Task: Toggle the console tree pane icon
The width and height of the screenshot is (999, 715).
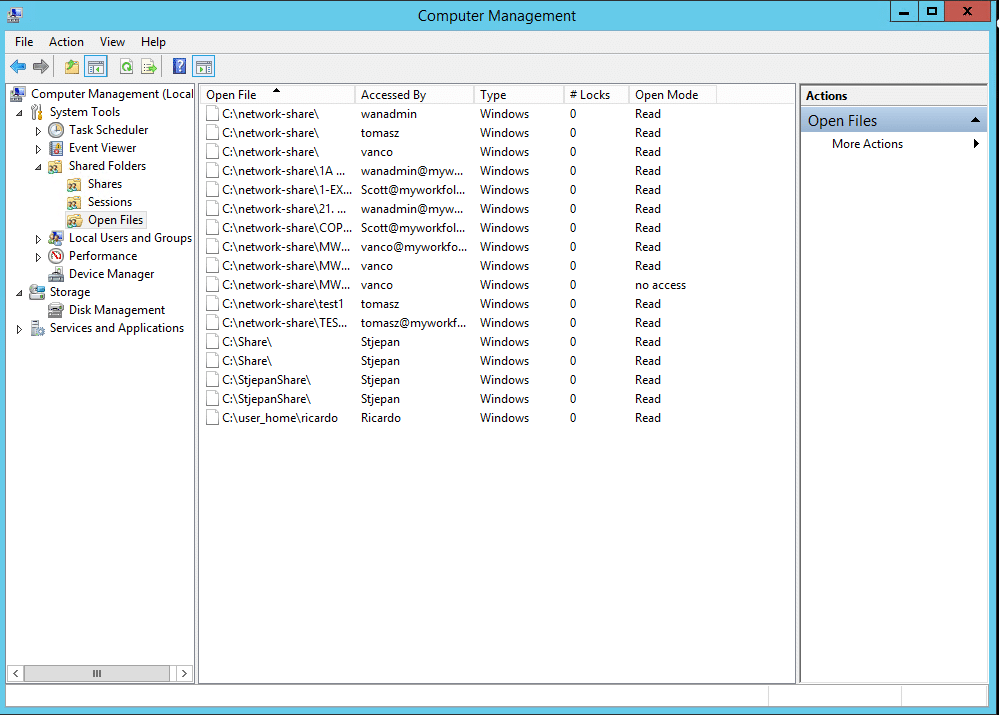Action: point(95,66)
